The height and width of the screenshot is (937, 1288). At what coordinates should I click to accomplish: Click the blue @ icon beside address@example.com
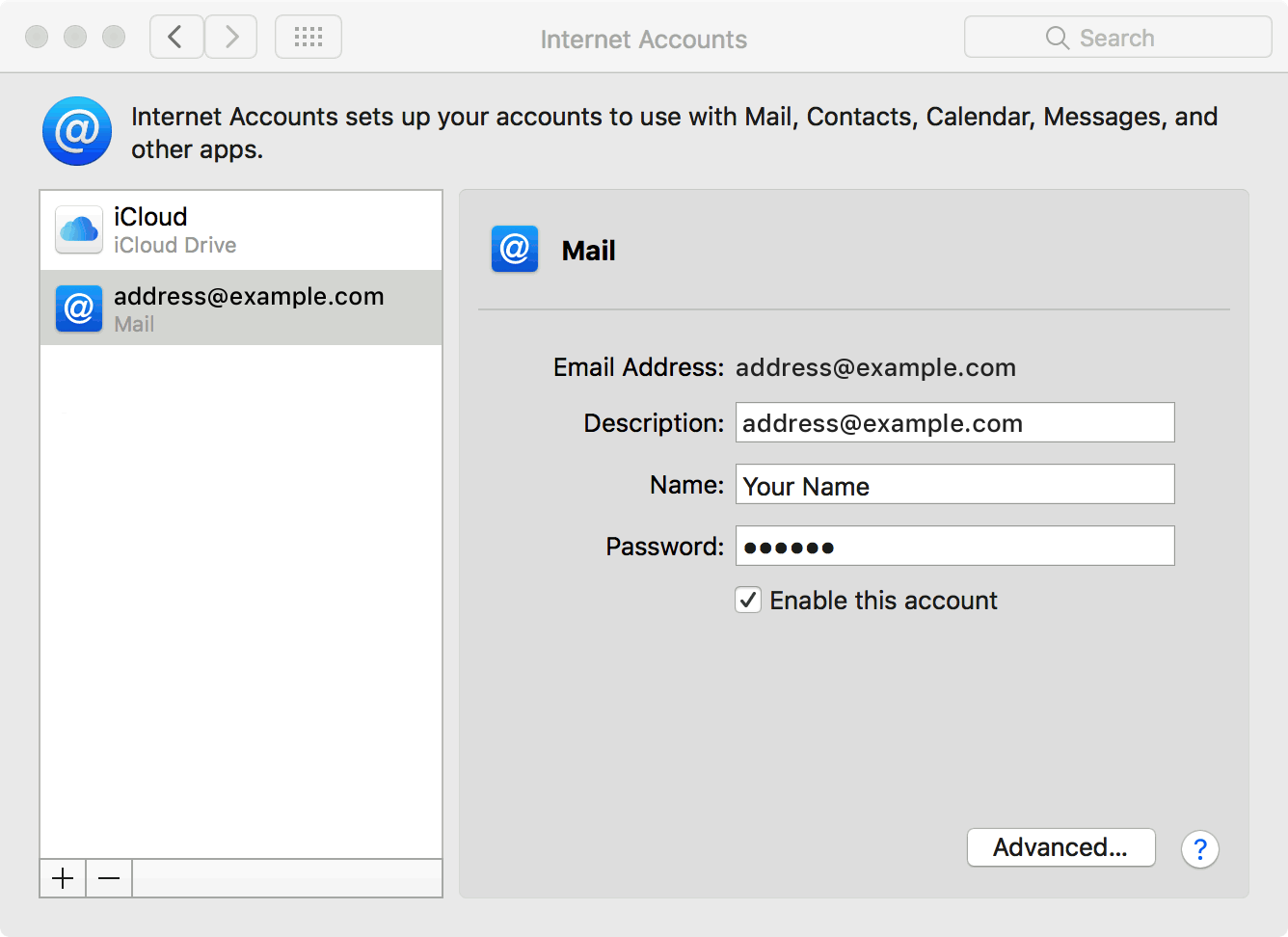pos(79,308)
